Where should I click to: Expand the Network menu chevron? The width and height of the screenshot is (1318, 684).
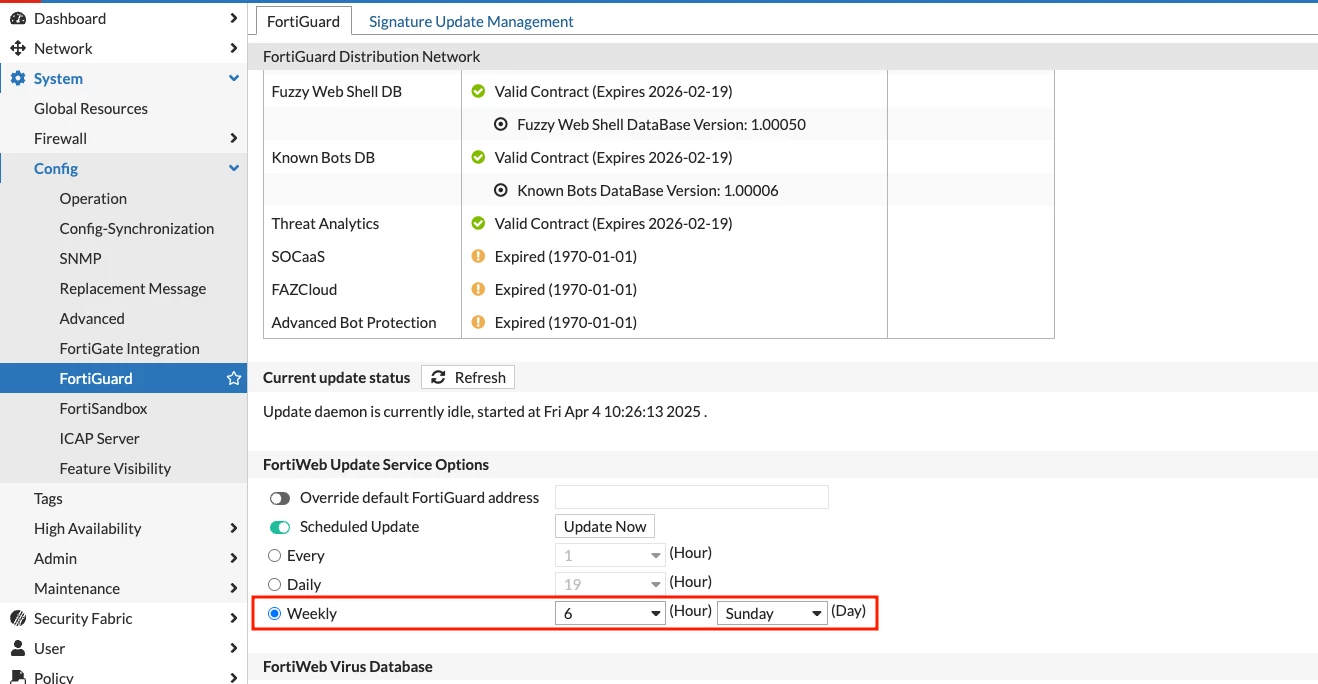pos(233,48)
